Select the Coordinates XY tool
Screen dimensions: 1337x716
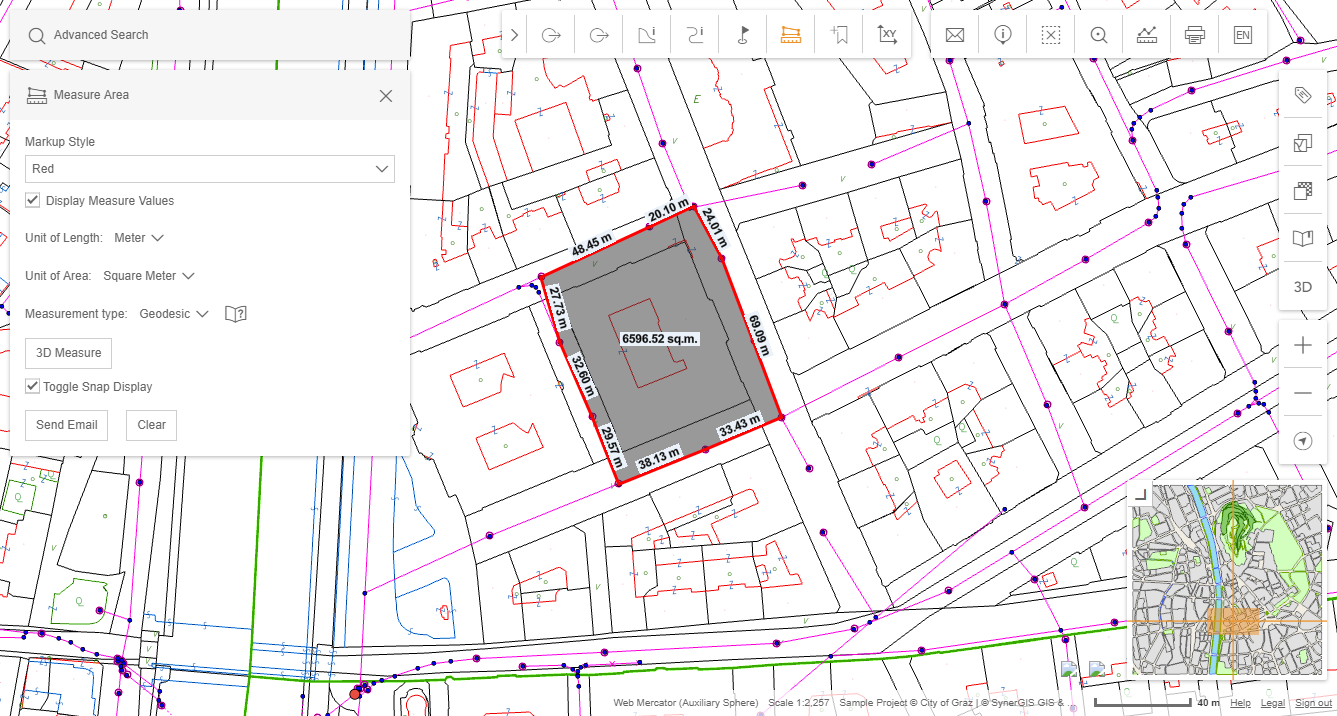tap(887, 33)
